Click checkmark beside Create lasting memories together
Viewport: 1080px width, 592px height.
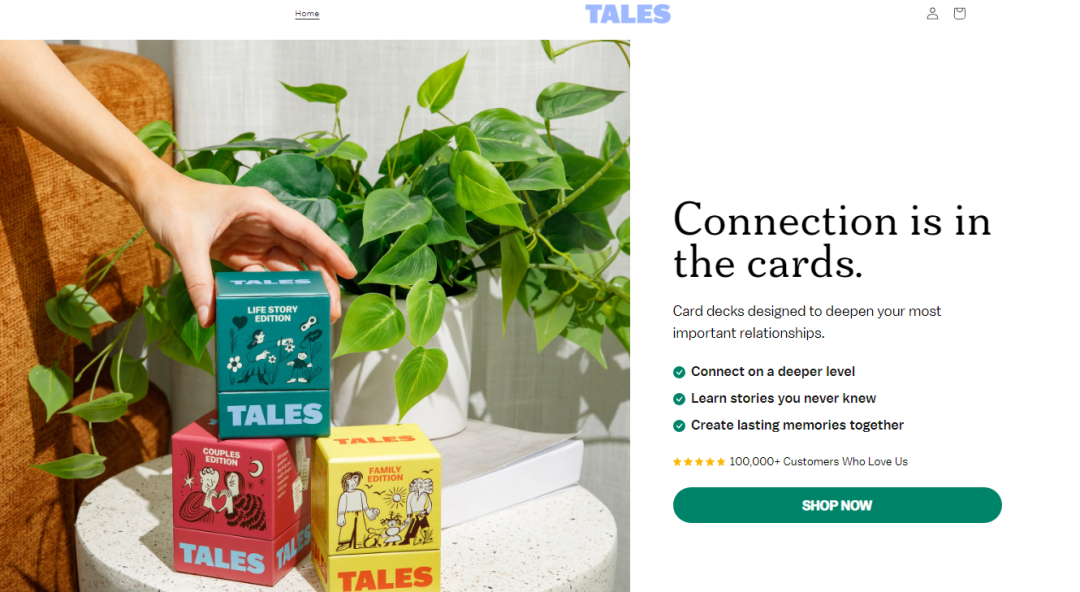point(678,426)
